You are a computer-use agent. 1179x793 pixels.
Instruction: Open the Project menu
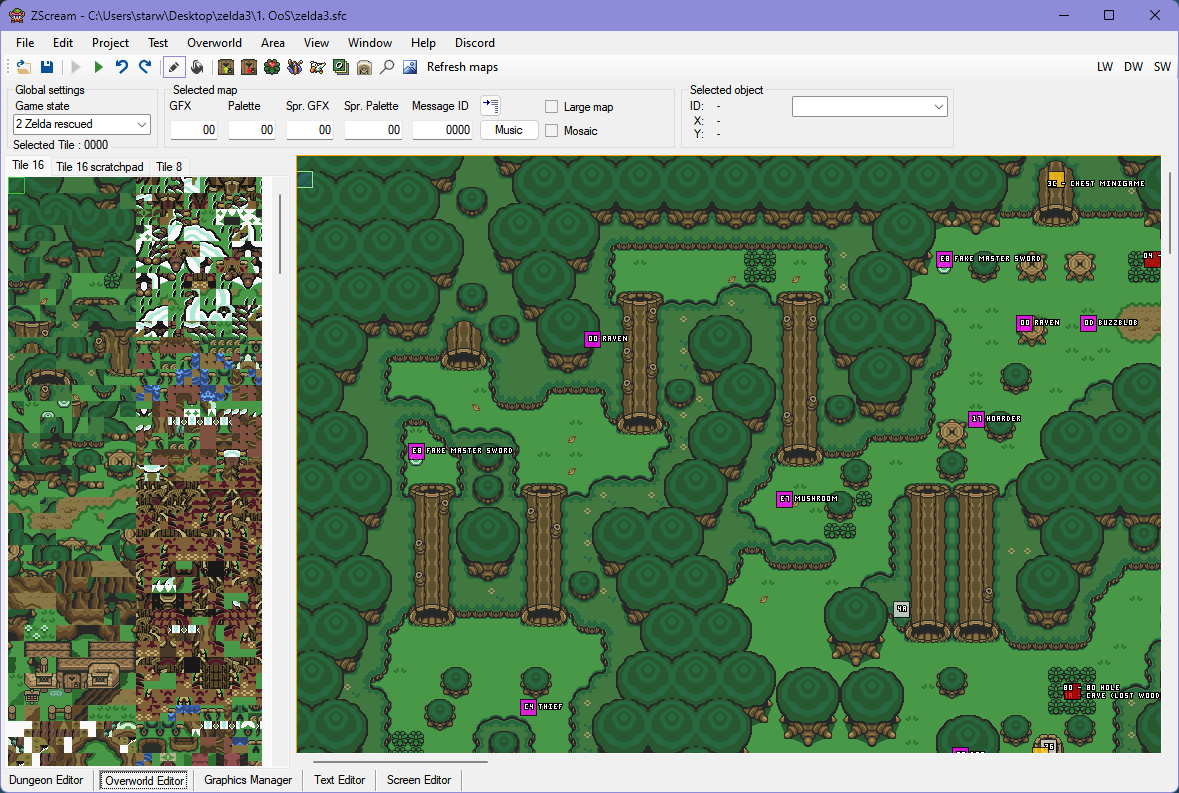click(111, 43)
